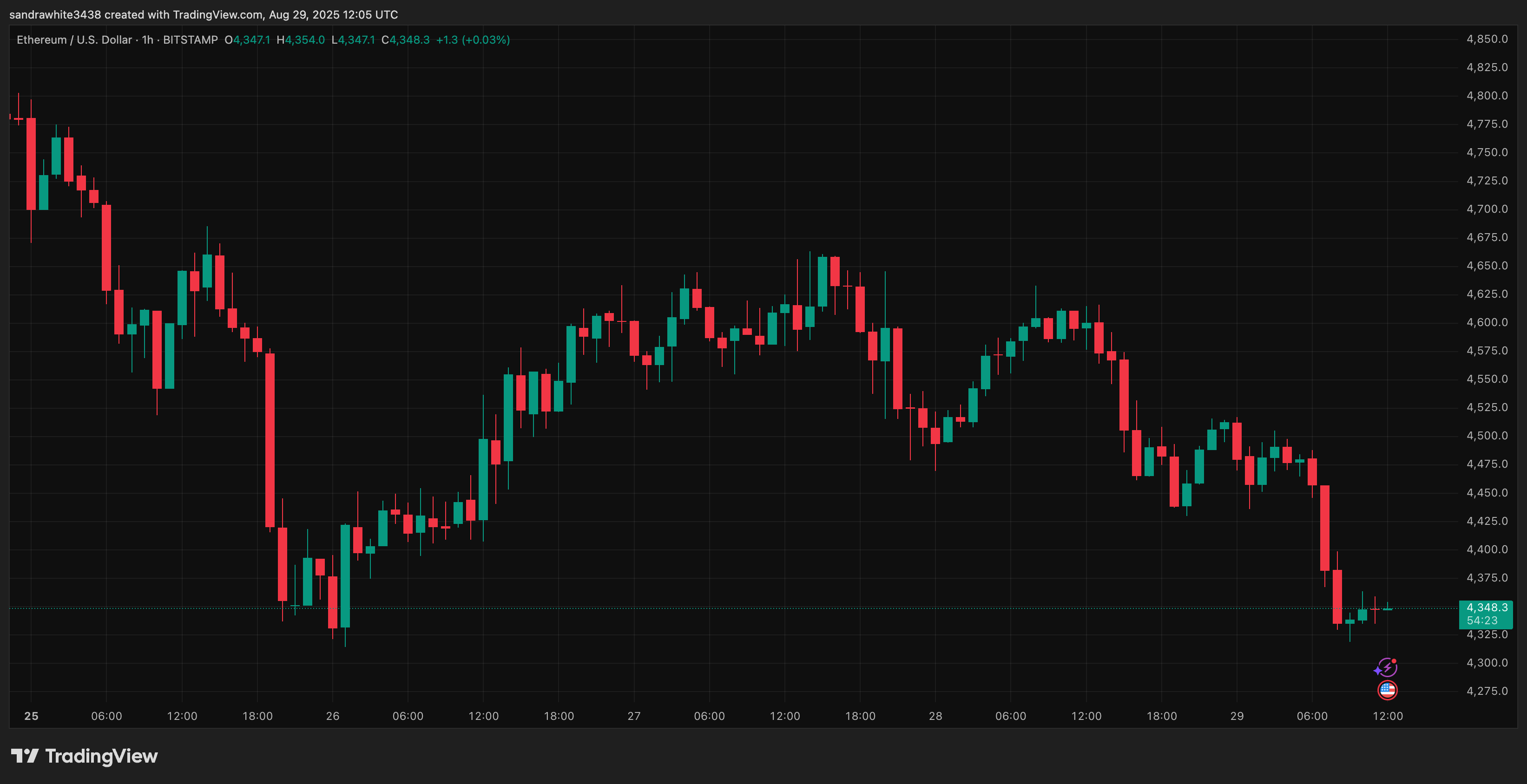
Task: Click the Ethereum / U.S. Dollar symbol title
Action: pos(74,39)
